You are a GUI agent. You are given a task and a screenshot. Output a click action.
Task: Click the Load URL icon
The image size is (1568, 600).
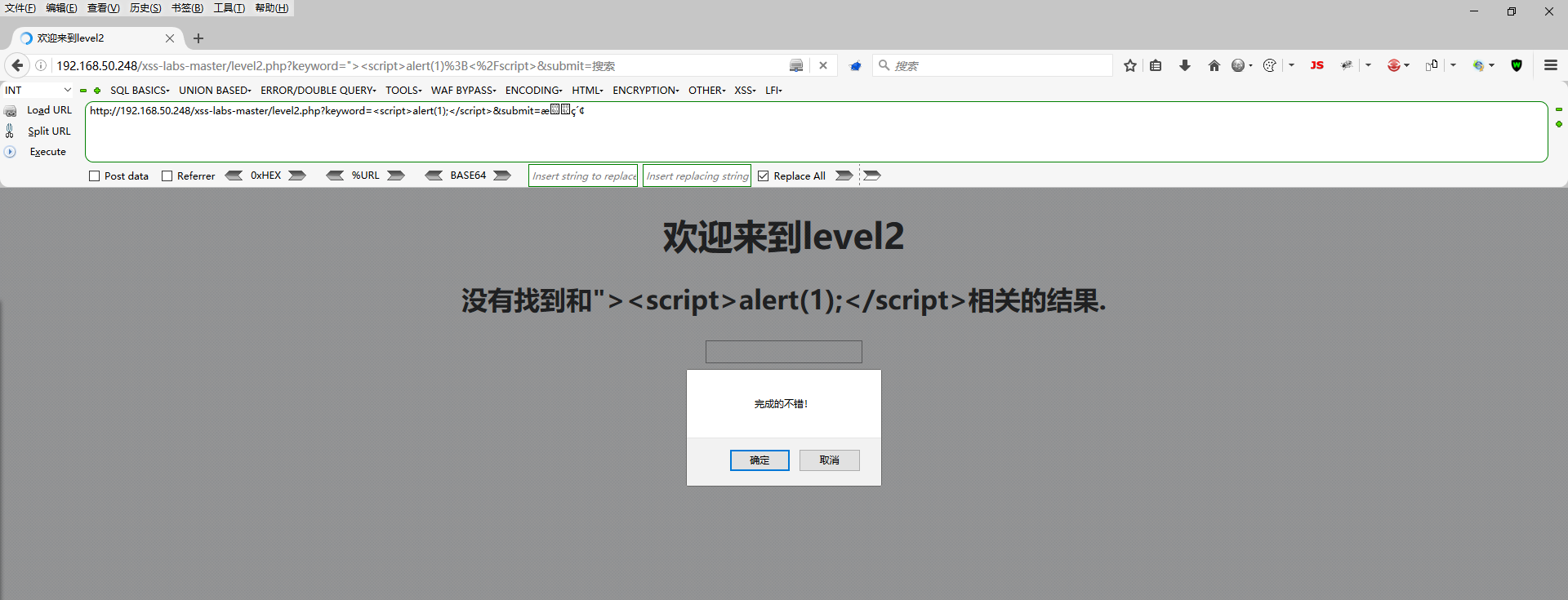point(11,110)
